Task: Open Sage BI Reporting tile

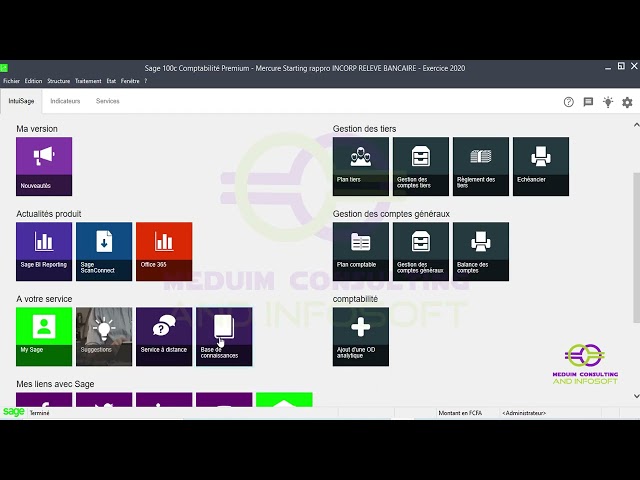Action: point(44,251)
